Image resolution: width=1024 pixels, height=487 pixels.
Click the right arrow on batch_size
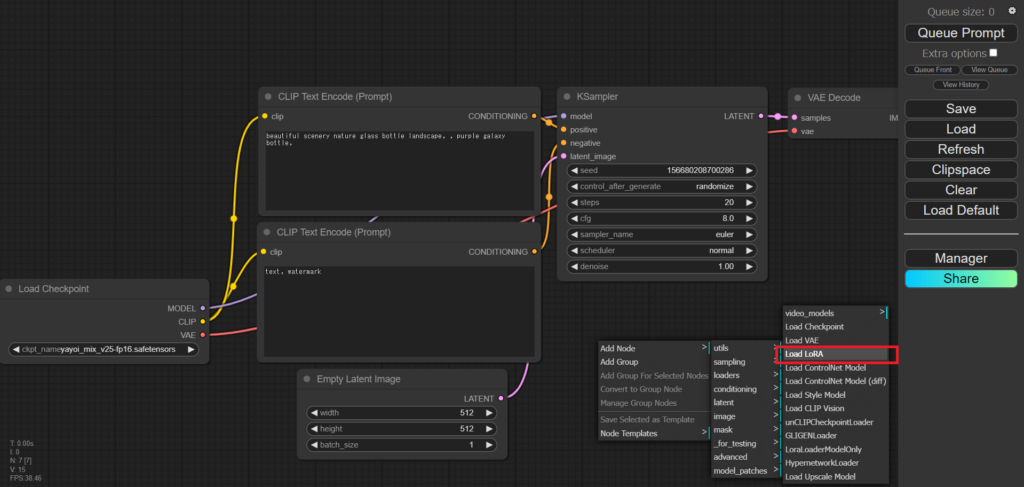tap(489, 444)
